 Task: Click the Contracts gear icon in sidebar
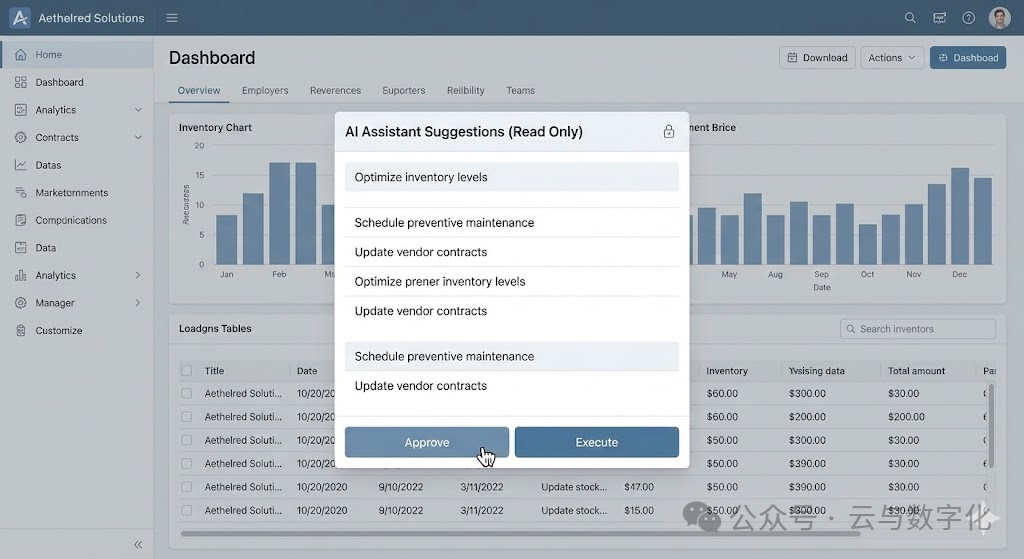click(x=21, y=137)
